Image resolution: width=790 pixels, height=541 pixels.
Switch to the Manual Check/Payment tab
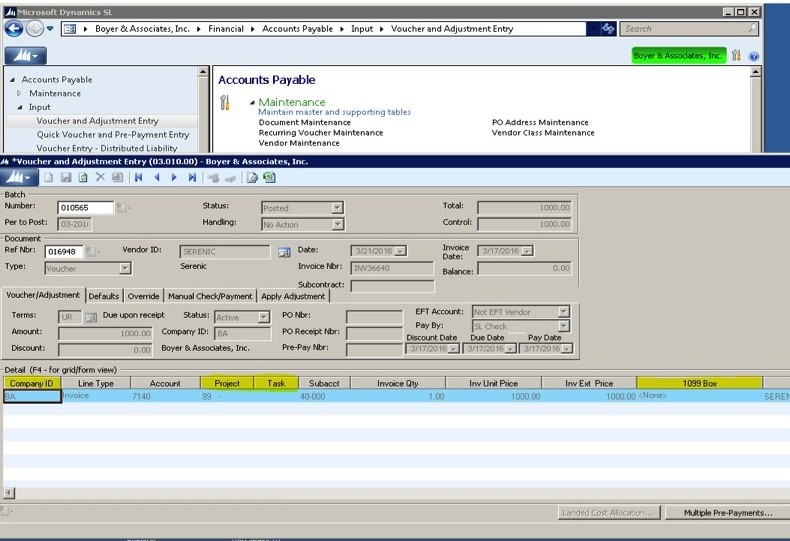[210, 296]
